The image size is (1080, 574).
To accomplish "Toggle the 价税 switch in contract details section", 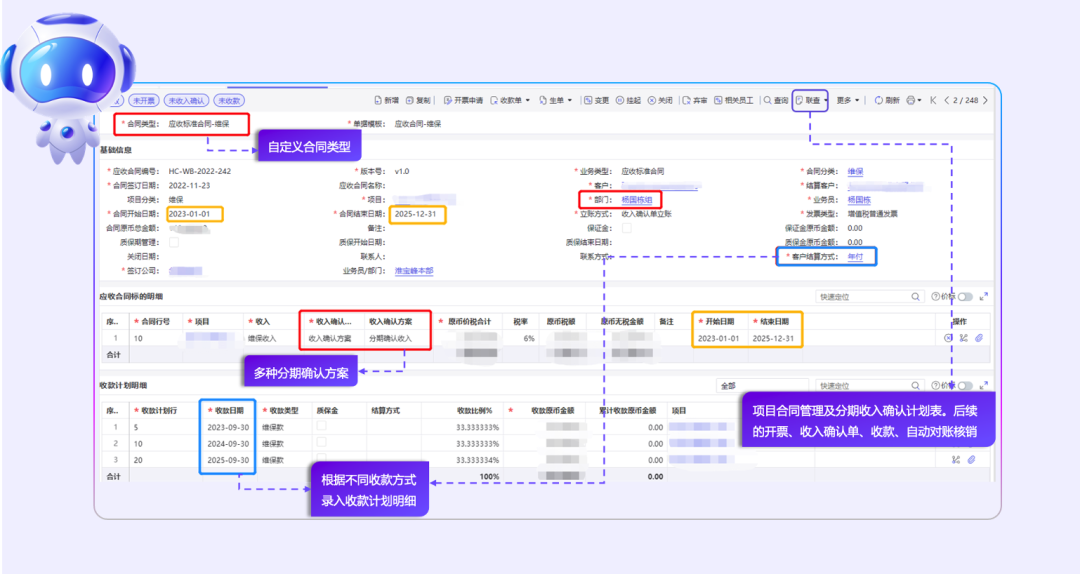I will 965,297.
